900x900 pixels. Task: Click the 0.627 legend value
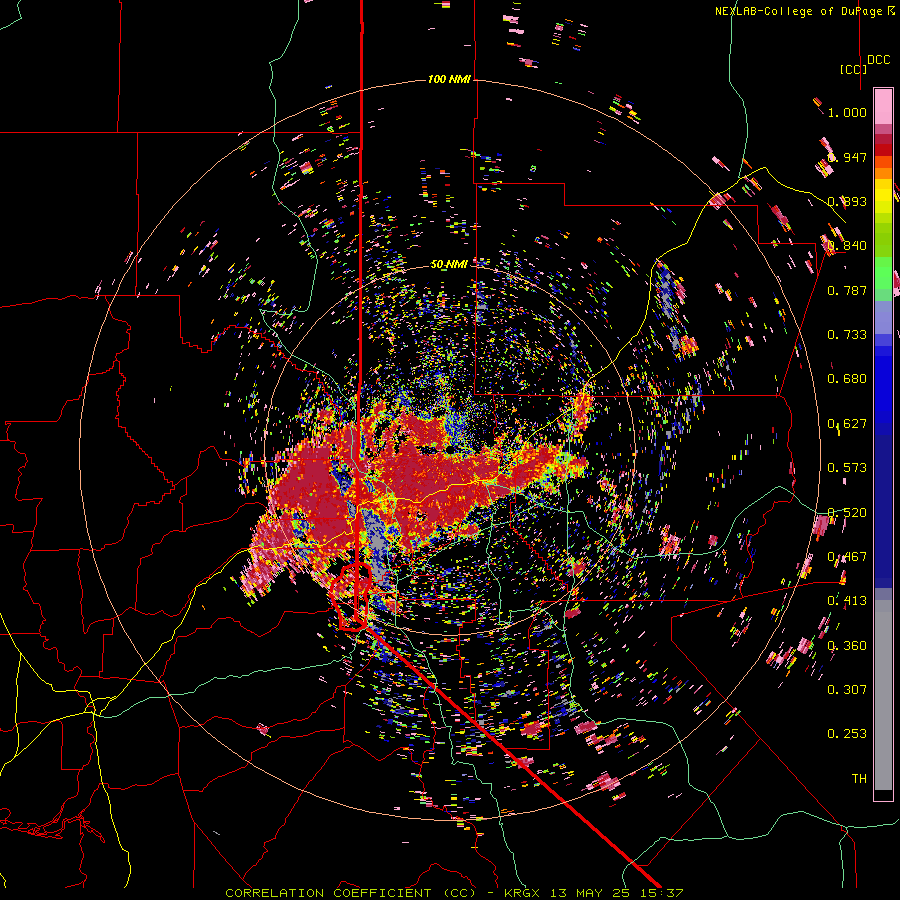847,424
